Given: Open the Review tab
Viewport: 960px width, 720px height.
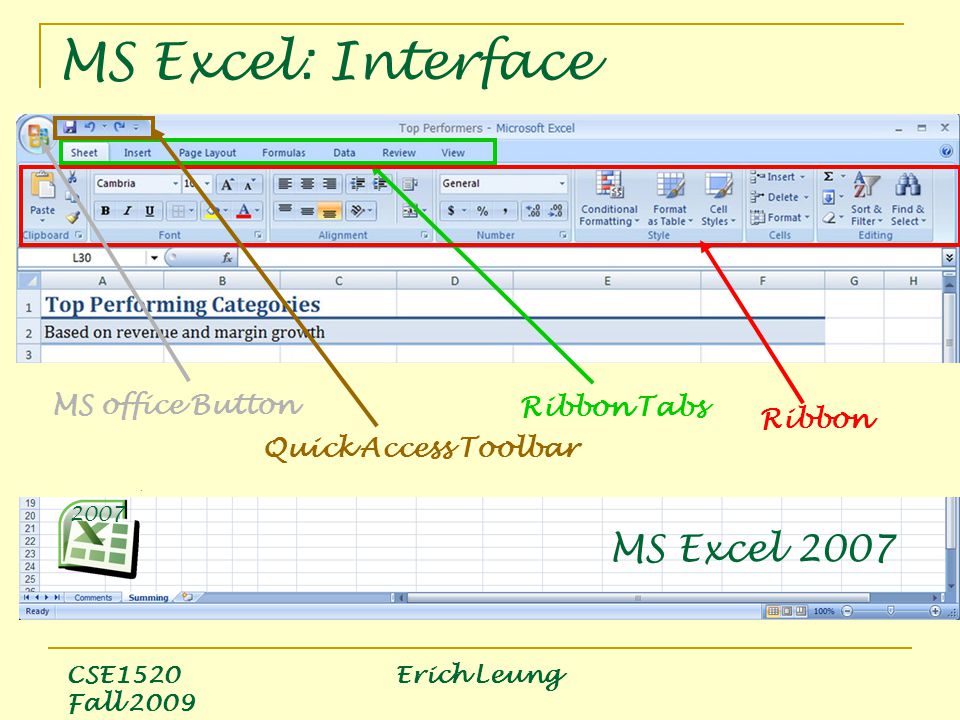Looking at the screenshot, I should pyautogui.click(x=399, y=152).
